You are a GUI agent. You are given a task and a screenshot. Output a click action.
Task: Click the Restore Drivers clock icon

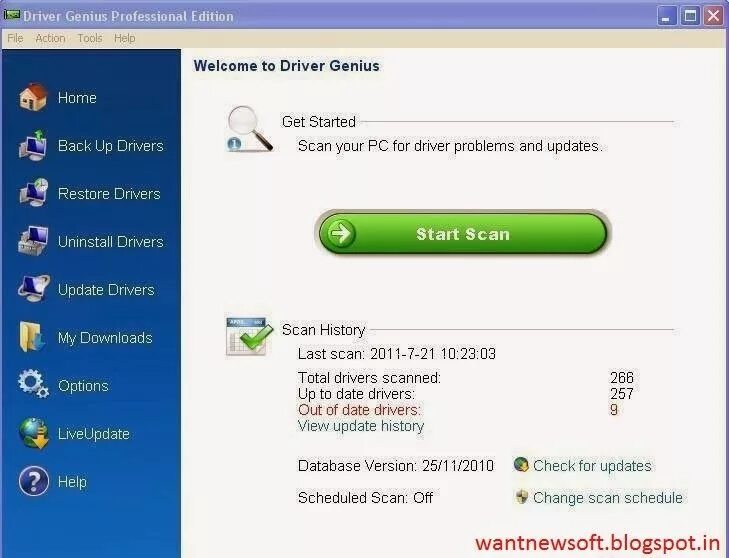33,193
